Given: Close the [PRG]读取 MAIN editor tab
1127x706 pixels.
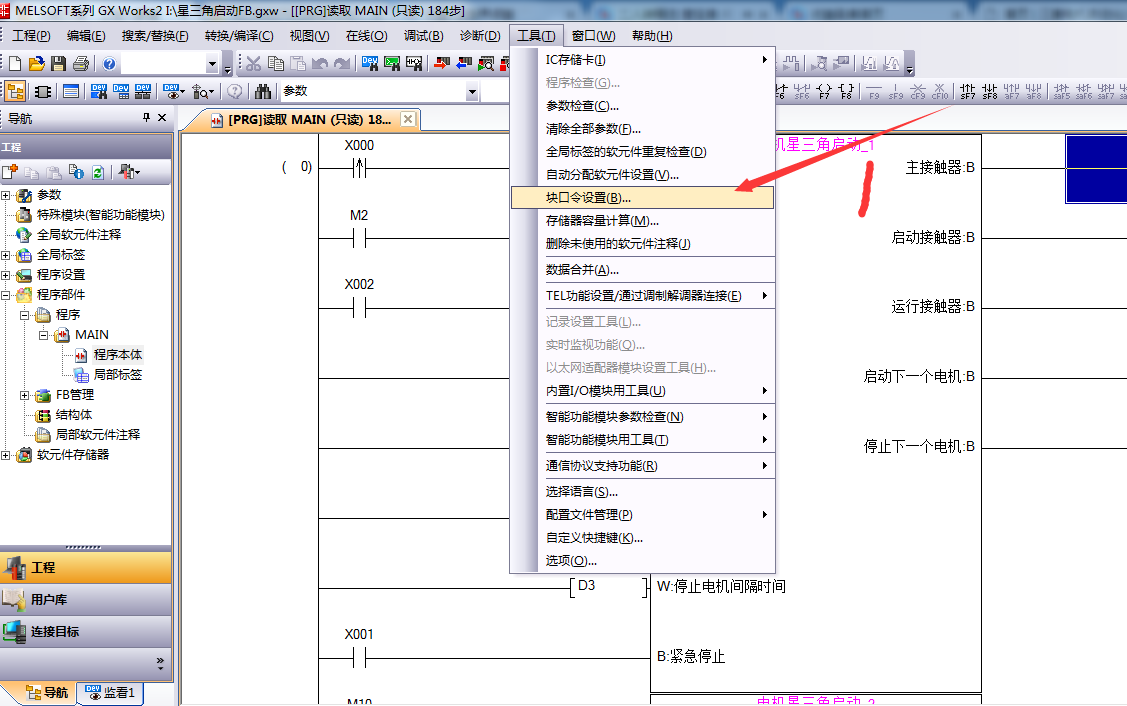Looking at the screenshot, I should pos(408,119).
